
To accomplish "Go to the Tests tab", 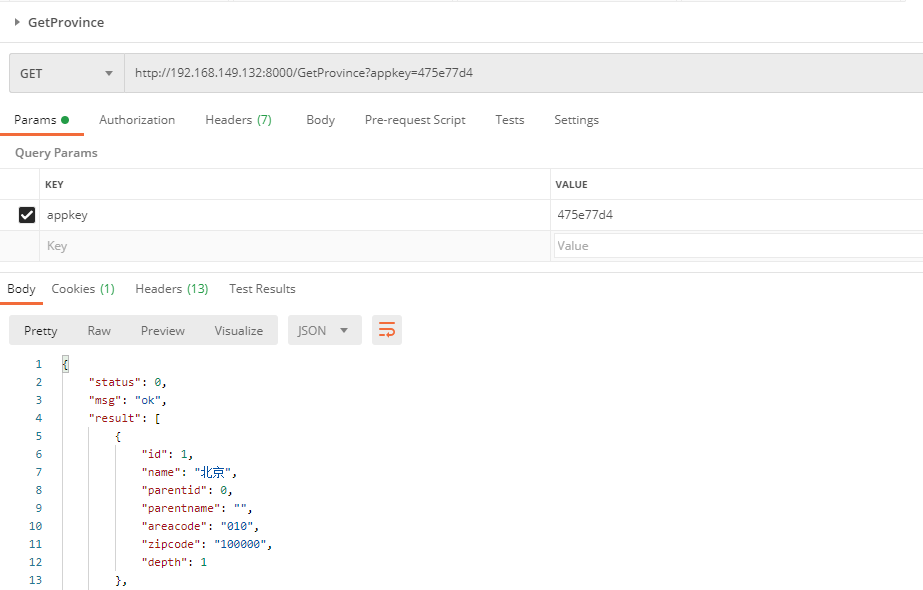I will (x=509, y=120).
